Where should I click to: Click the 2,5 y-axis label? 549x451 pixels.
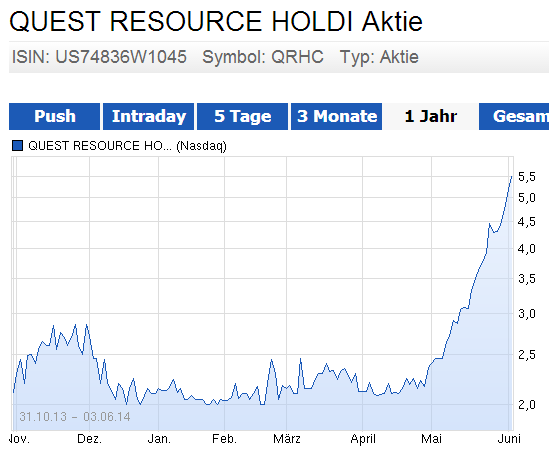click(x=527, y=355)
